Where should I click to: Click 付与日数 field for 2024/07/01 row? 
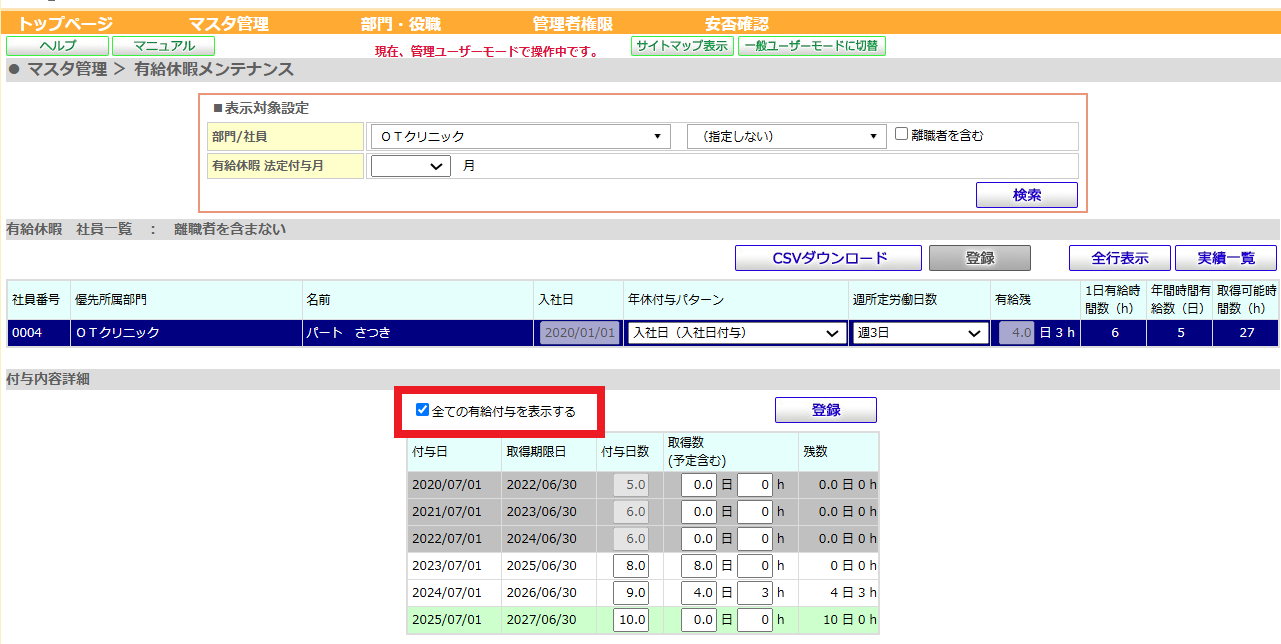(631, 592)
